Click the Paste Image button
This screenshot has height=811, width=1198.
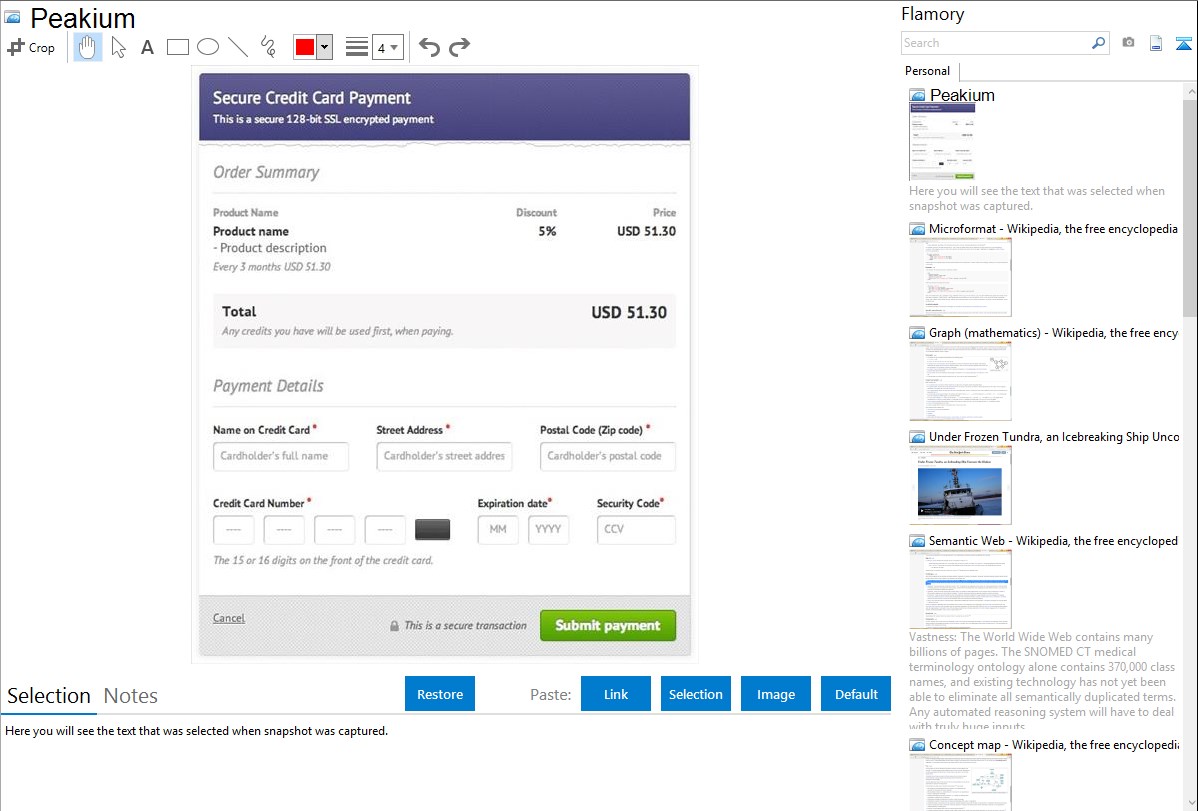coord(775,694)
